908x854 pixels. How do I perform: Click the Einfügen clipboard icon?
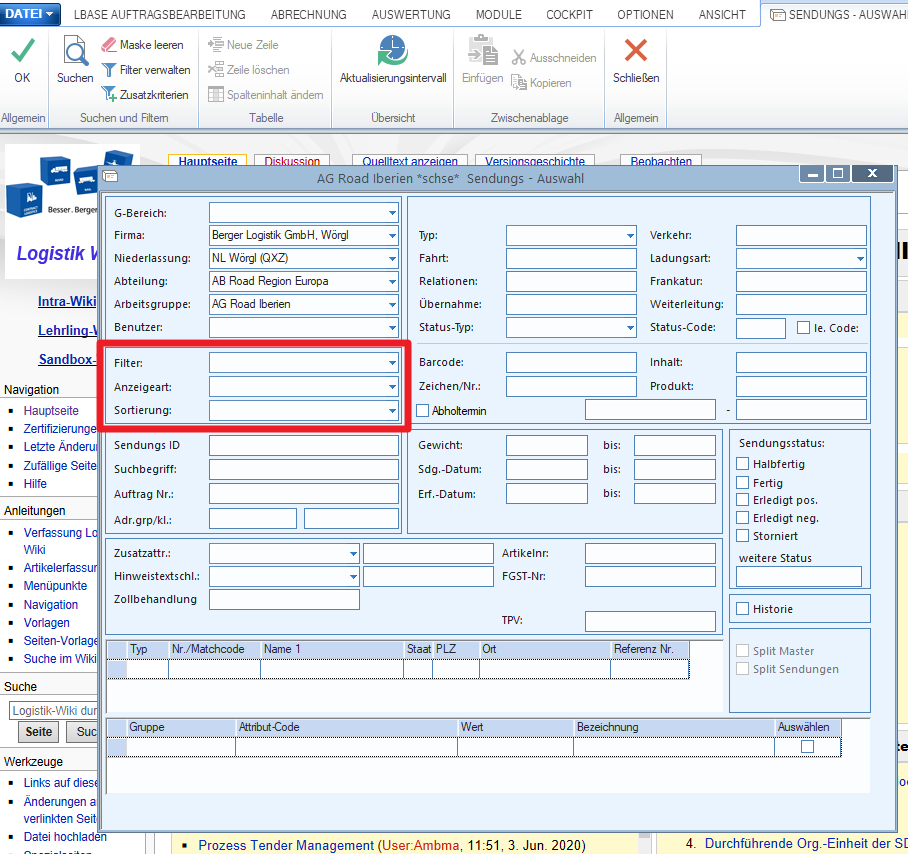[482, 51]
